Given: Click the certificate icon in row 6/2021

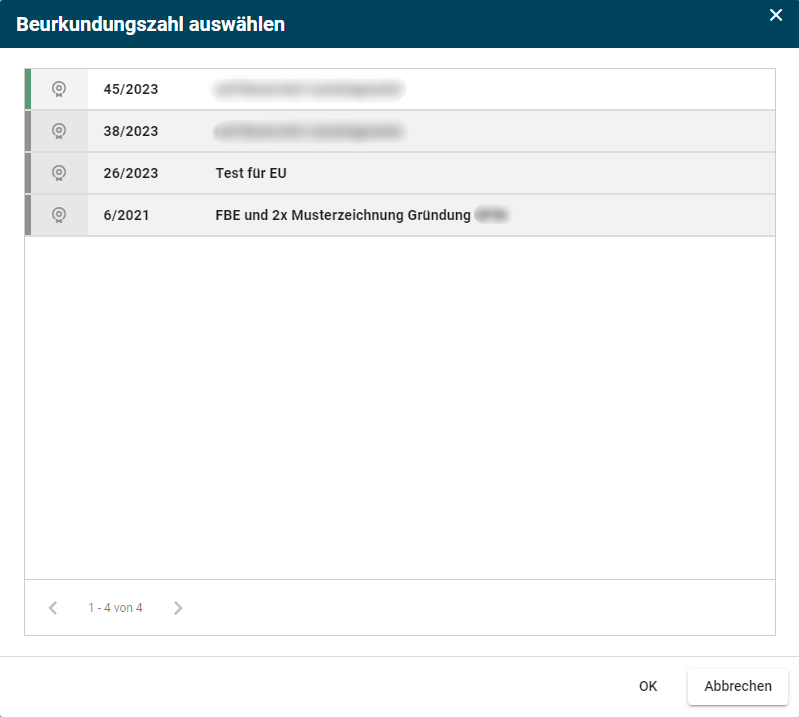Looking at the screenshot, I should tap(59, 215).
